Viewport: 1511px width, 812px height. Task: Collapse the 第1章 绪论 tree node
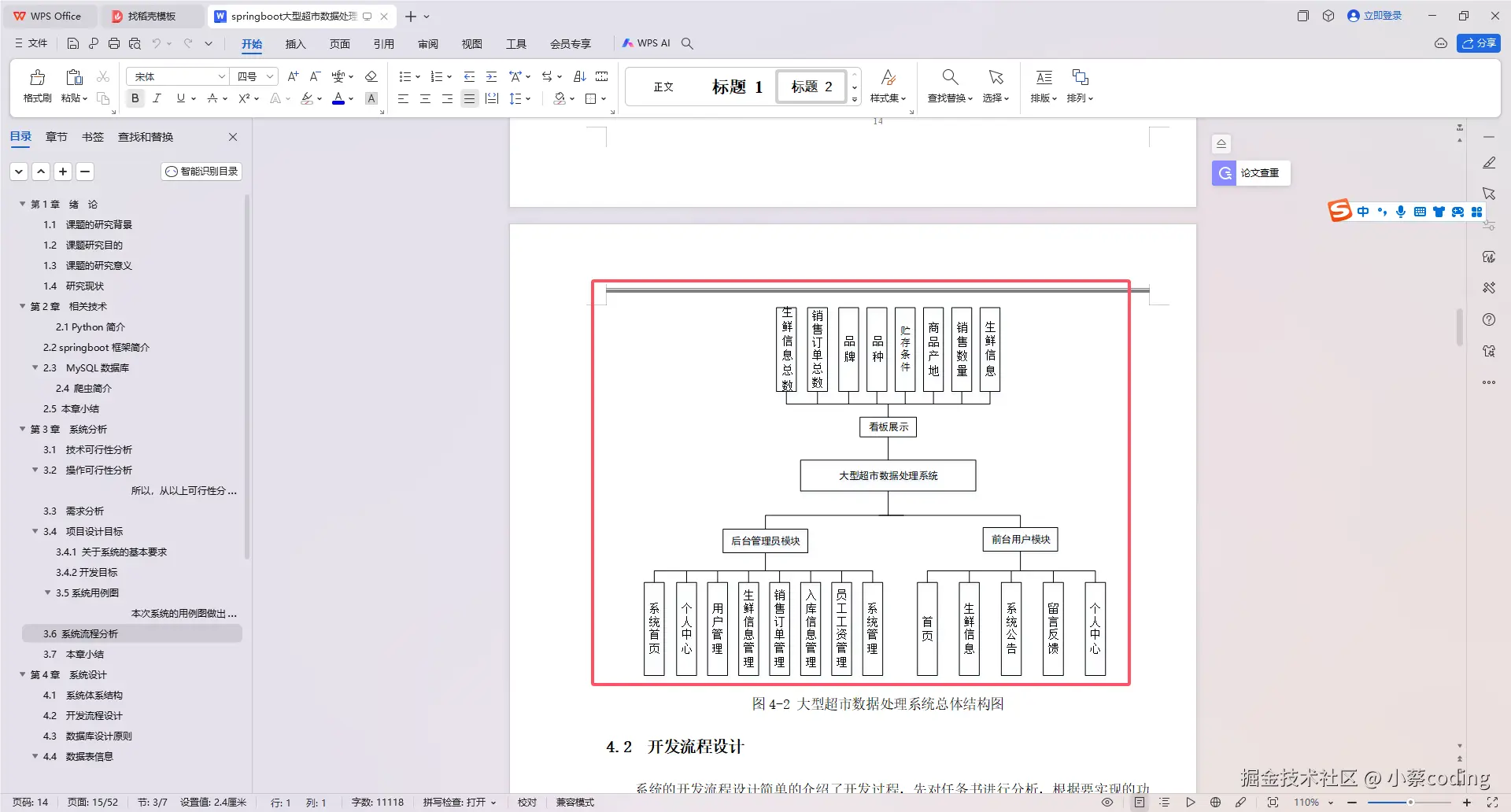coord(22,204)
